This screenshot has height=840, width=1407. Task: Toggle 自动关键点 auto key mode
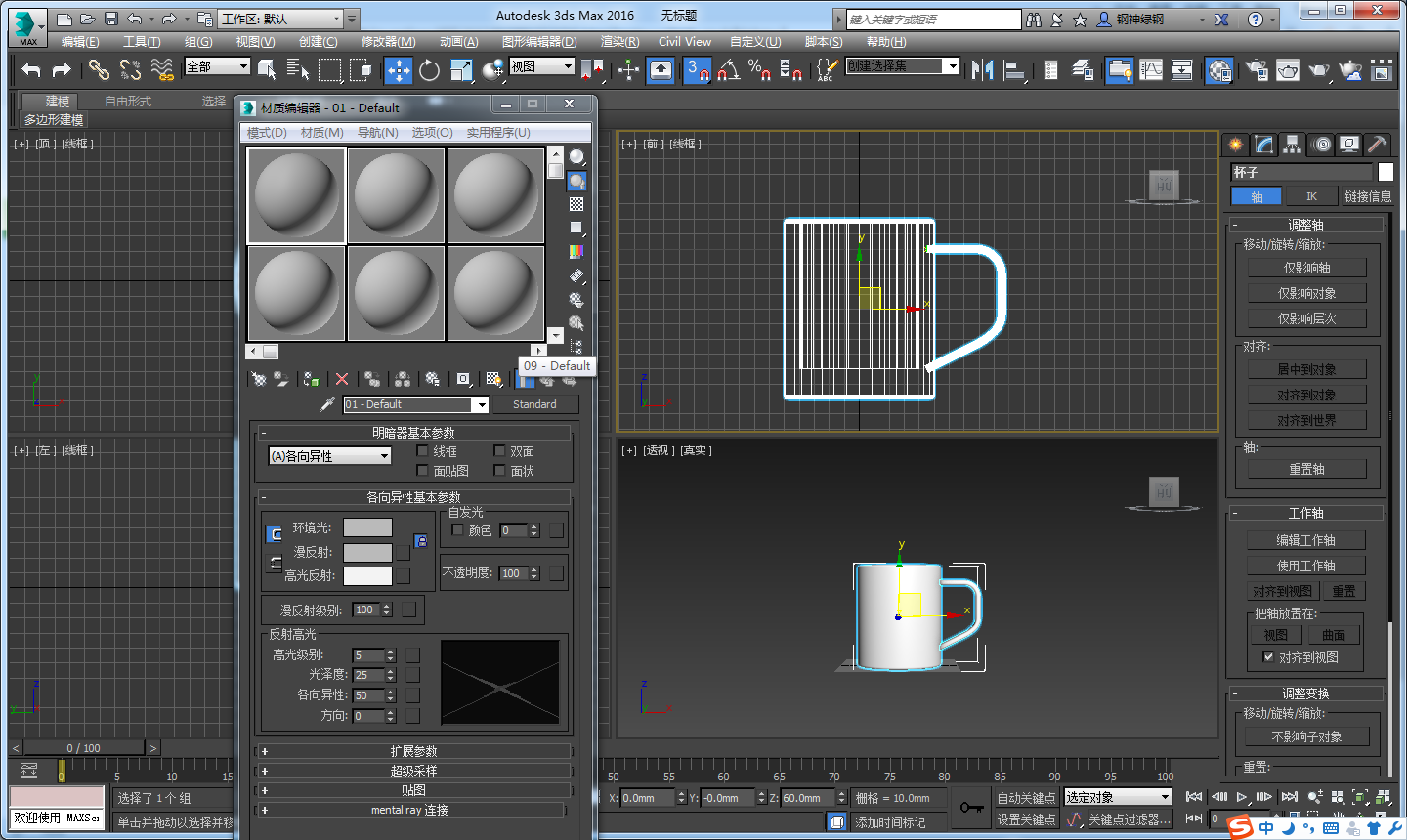coord(1026,798)
